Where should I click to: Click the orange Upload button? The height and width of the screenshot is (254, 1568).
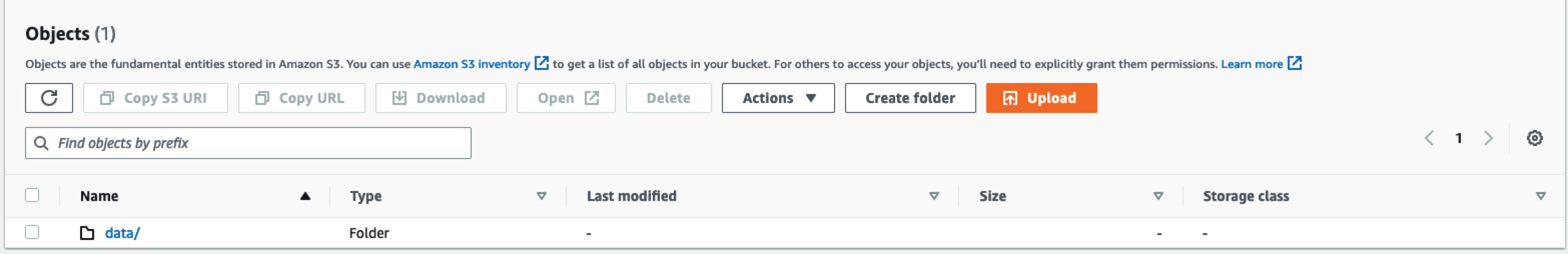[1041, 98]
